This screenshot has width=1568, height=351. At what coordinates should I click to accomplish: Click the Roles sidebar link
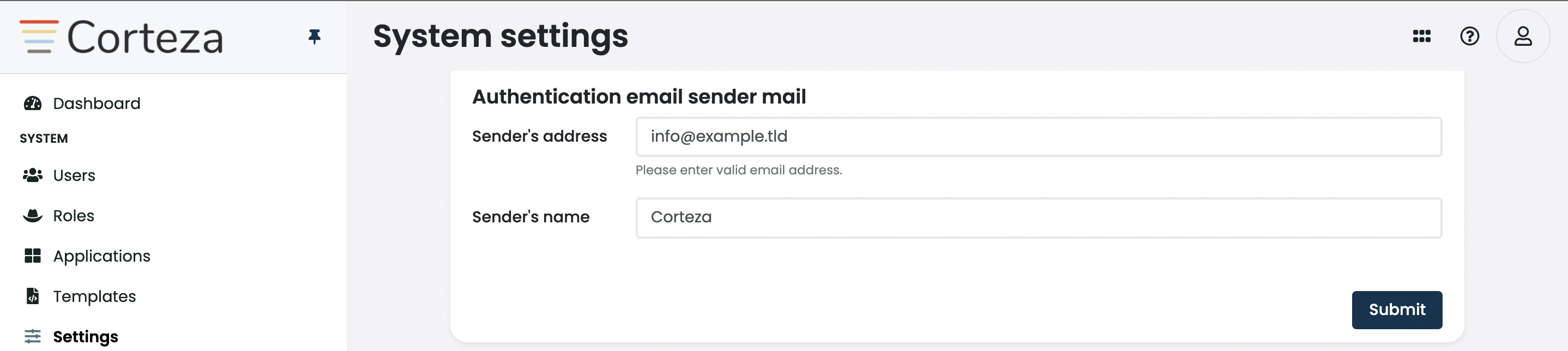coord(73,215)
